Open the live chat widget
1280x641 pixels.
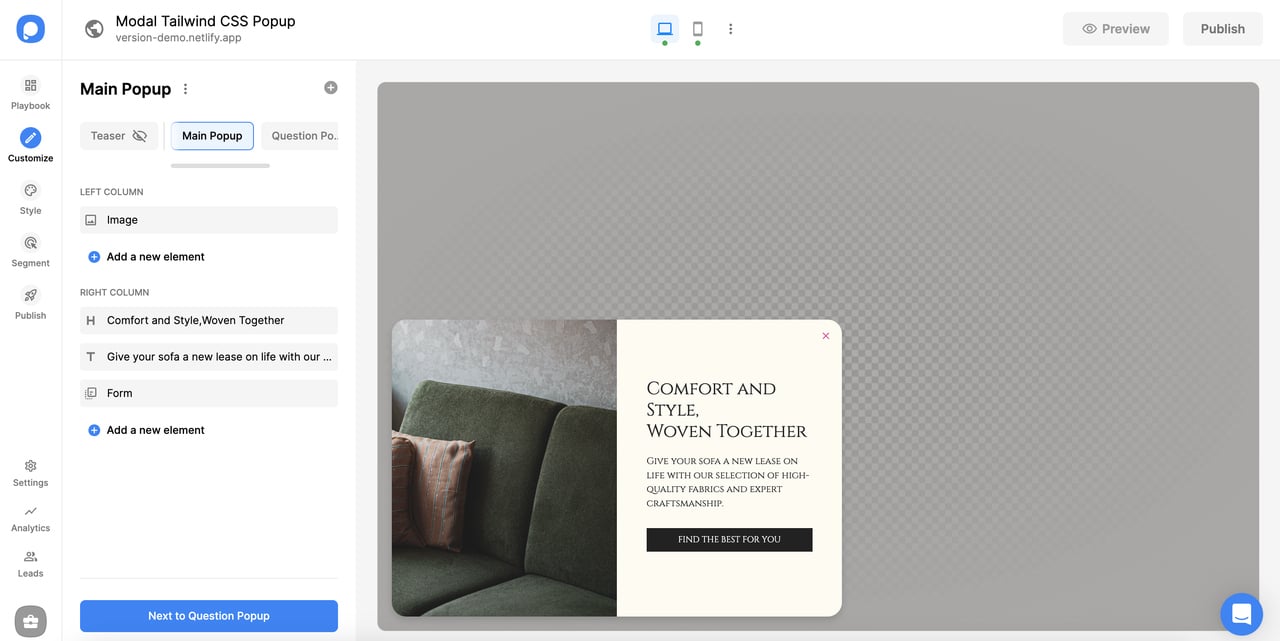point(1241,614)
